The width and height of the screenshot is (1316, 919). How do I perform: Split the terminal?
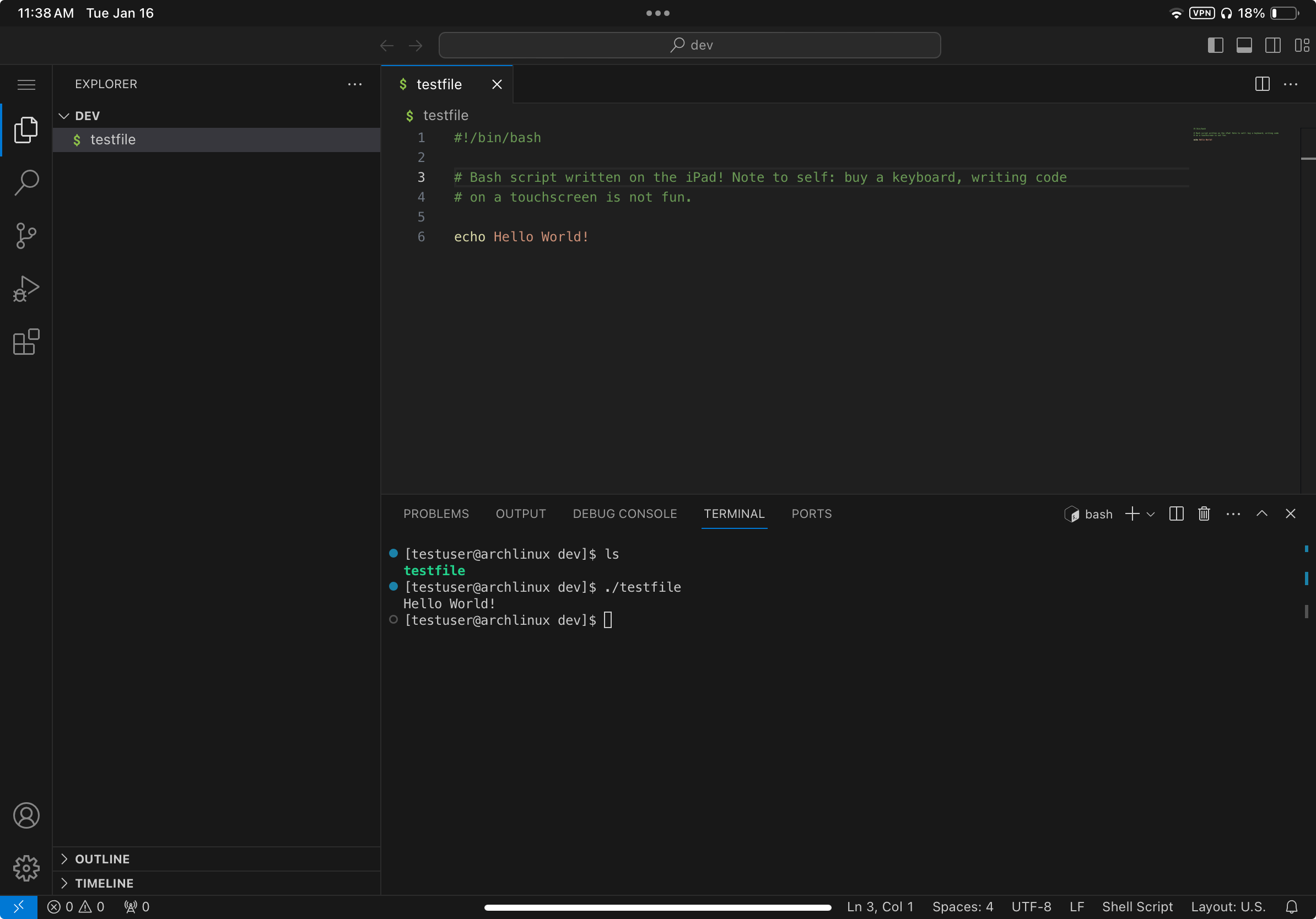pos(1176,513)
